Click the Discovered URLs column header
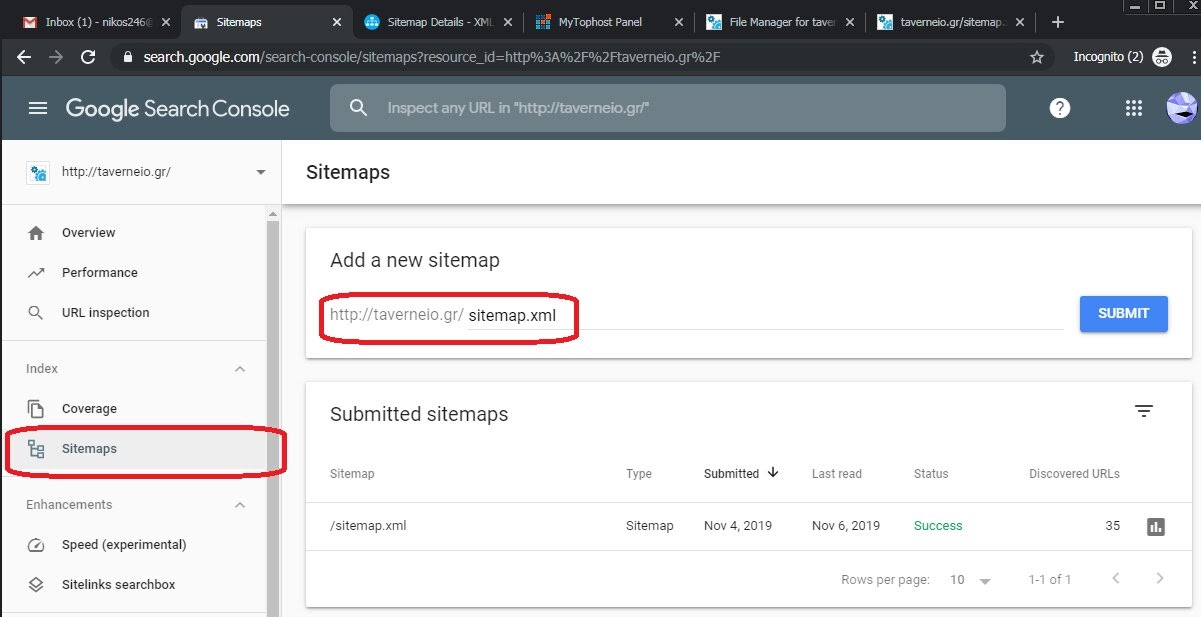The image size is (1201, 617). pyautogui.click(x=1074, y=474)
